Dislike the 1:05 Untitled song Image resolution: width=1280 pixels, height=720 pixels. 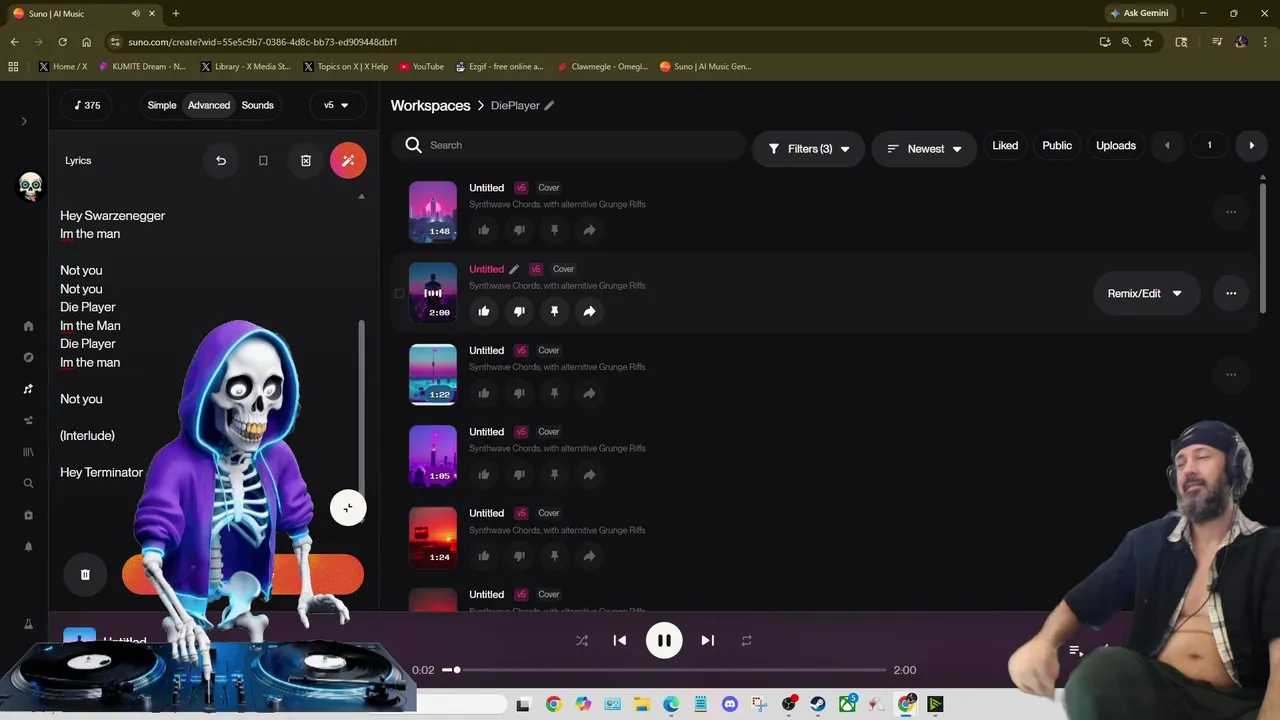[x=519, y=474]
